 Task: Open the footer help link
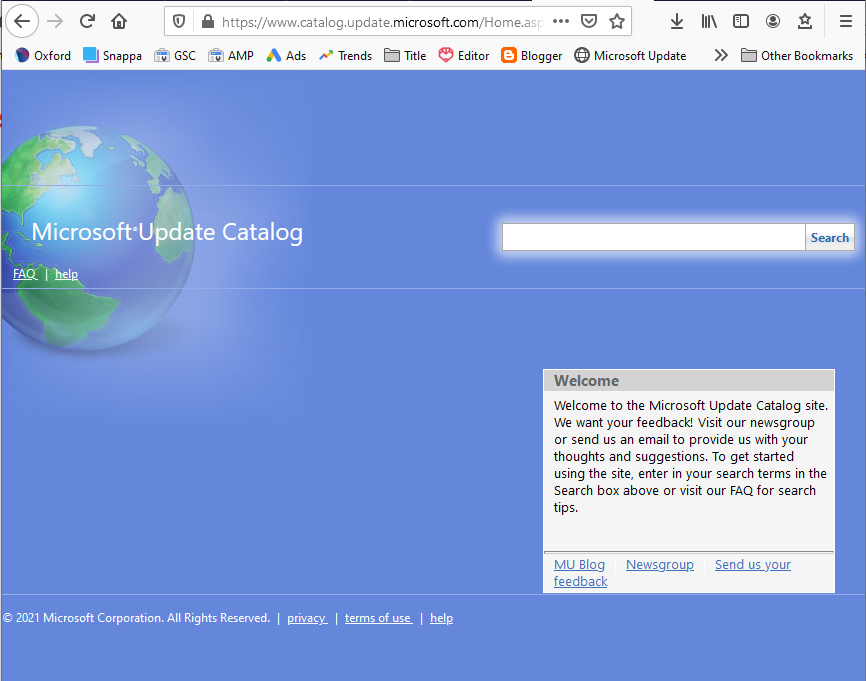click(441, 618)
